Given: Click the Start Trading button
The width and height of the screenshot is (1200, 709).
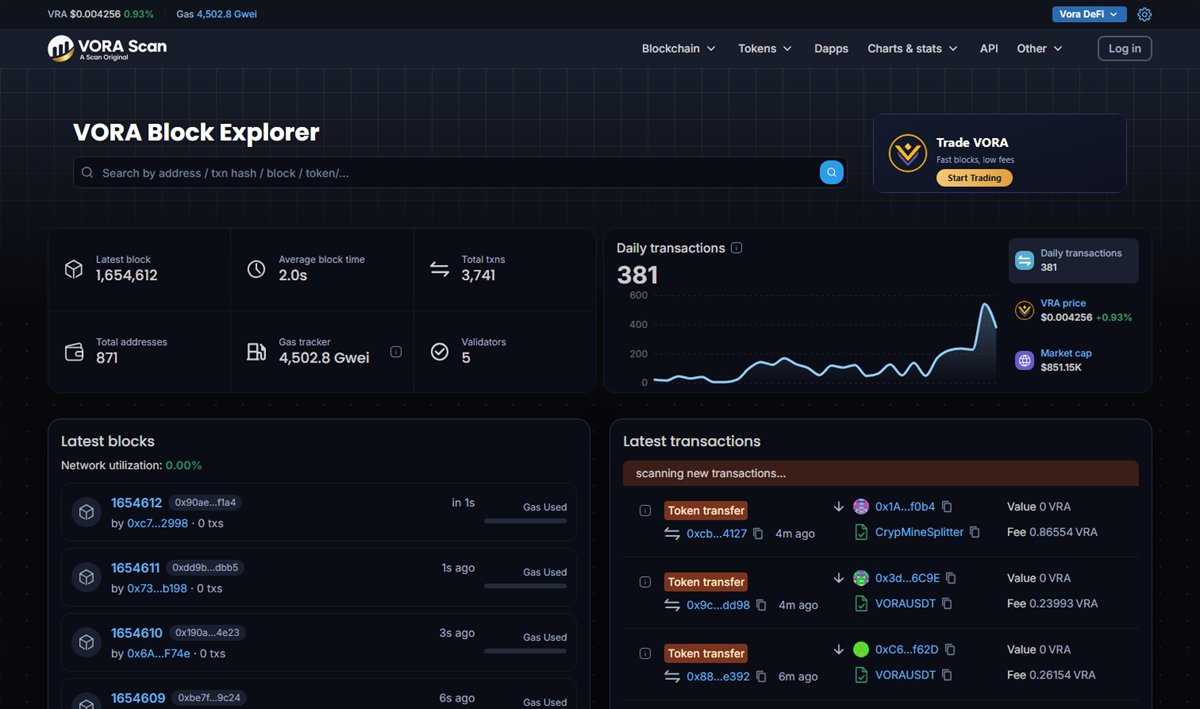Looking at the screenshot, I should pyautogui.click(x=975, y=178).
